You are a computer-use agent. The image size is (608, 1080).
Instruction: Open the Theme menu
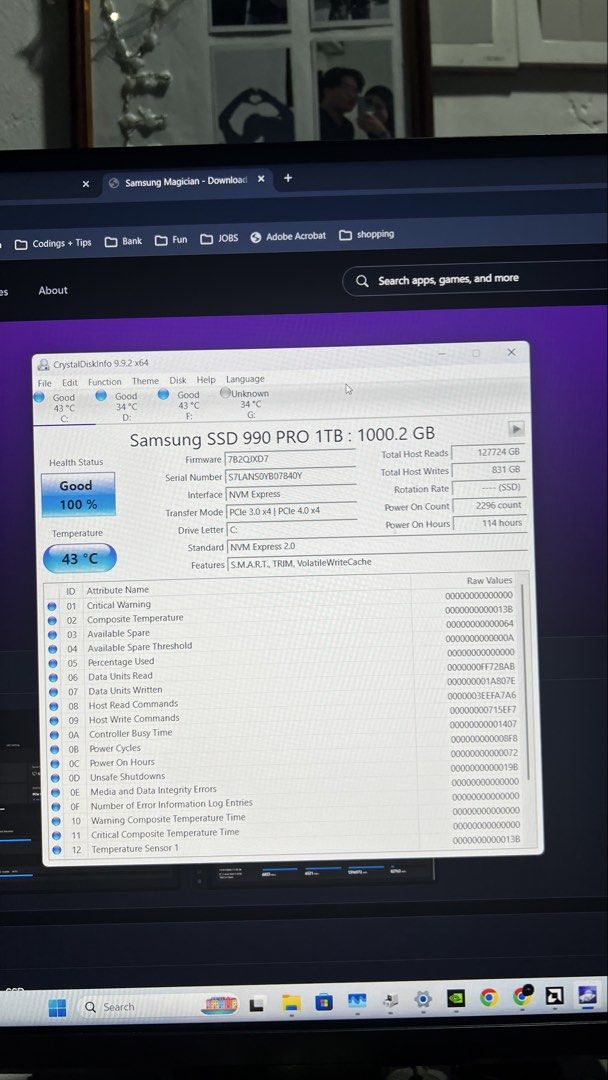coord(145,381)
